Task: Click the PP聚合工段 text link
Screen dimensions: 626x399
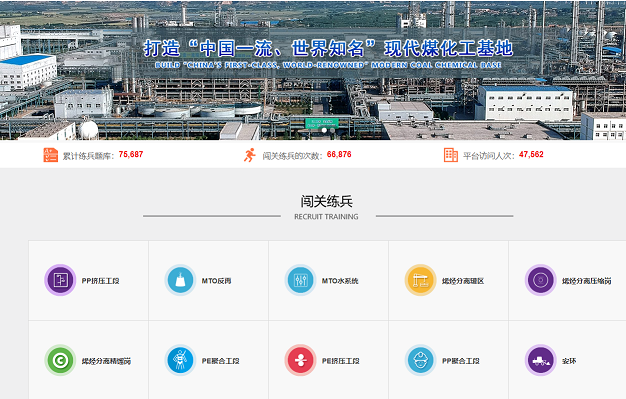Action: point(460,361)
